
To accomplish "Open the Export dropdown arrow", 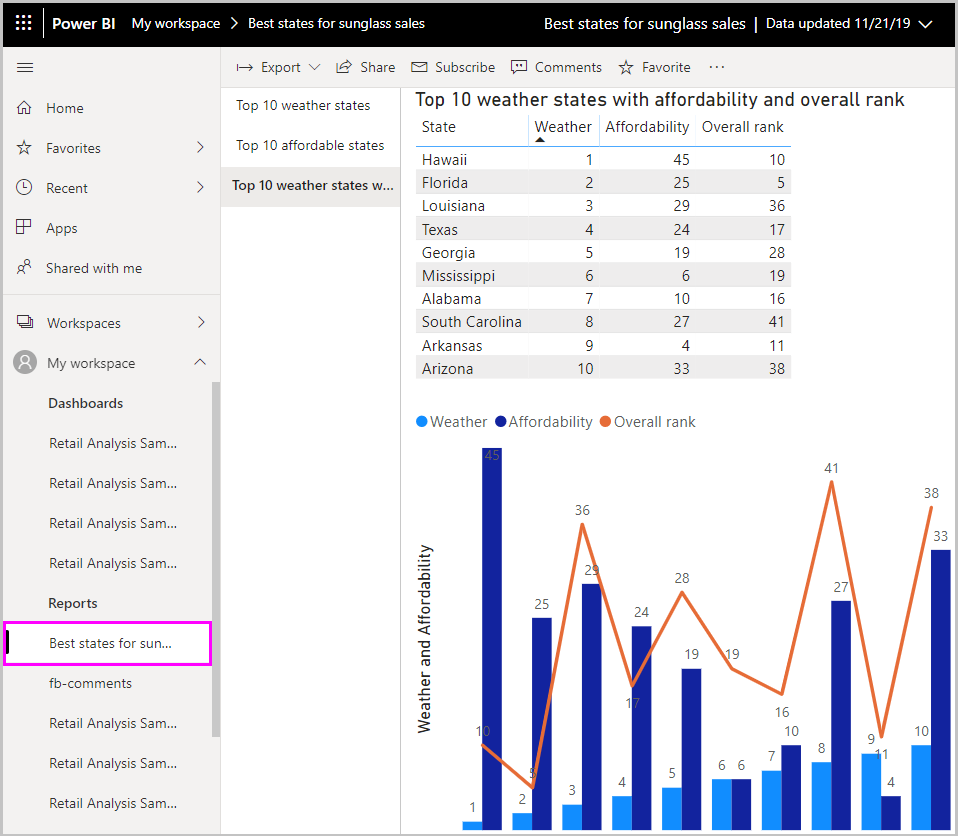I will coord(315,67).
